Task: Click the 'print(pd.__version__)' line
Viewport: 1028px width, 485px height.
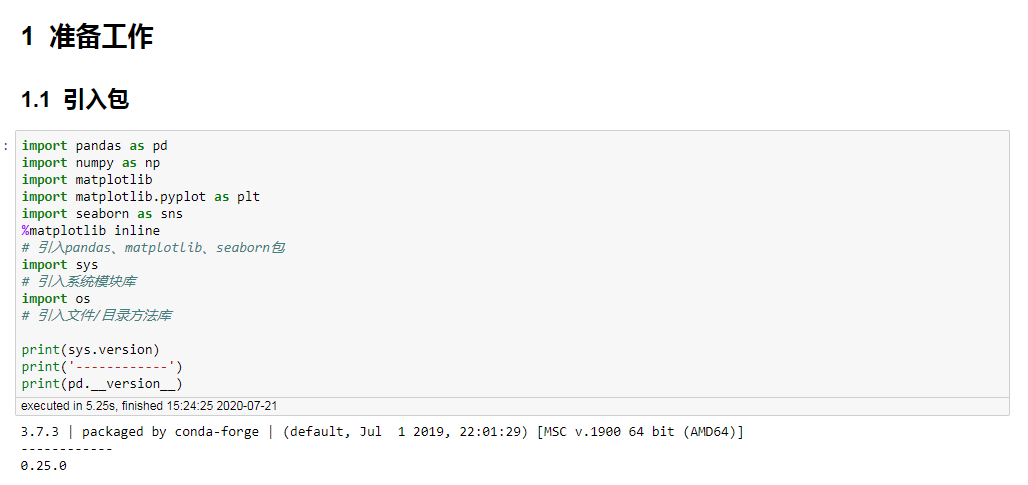Action: (102, 383)
